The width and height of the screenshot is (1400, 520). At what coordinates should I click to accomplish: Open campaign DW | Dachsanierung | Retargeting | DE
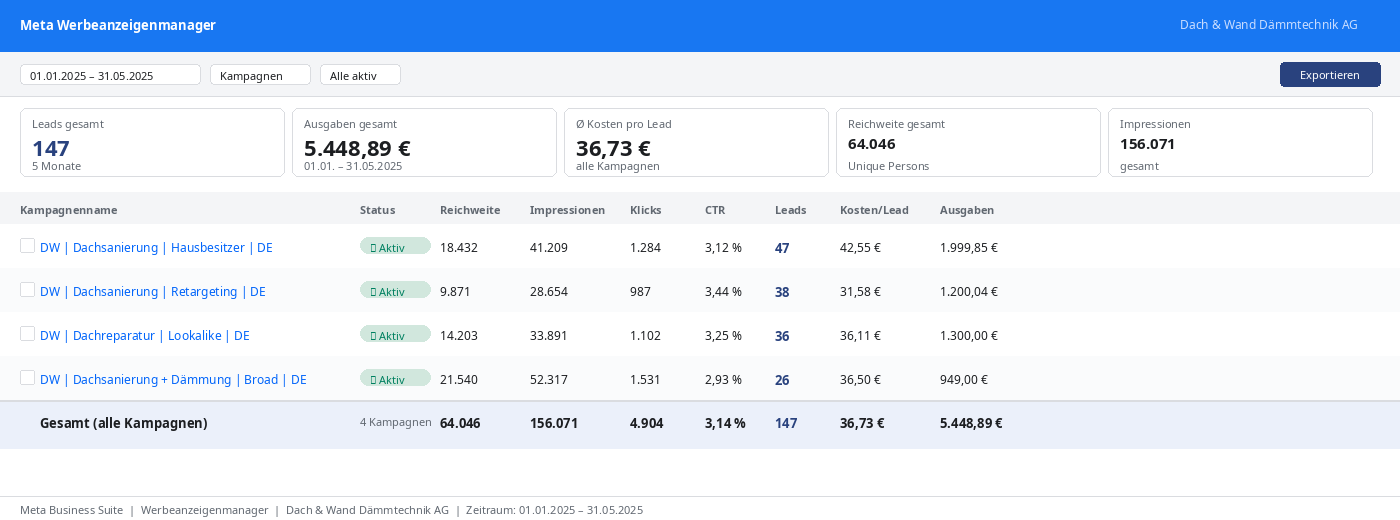pyautogui.click(x=153, y=292)
